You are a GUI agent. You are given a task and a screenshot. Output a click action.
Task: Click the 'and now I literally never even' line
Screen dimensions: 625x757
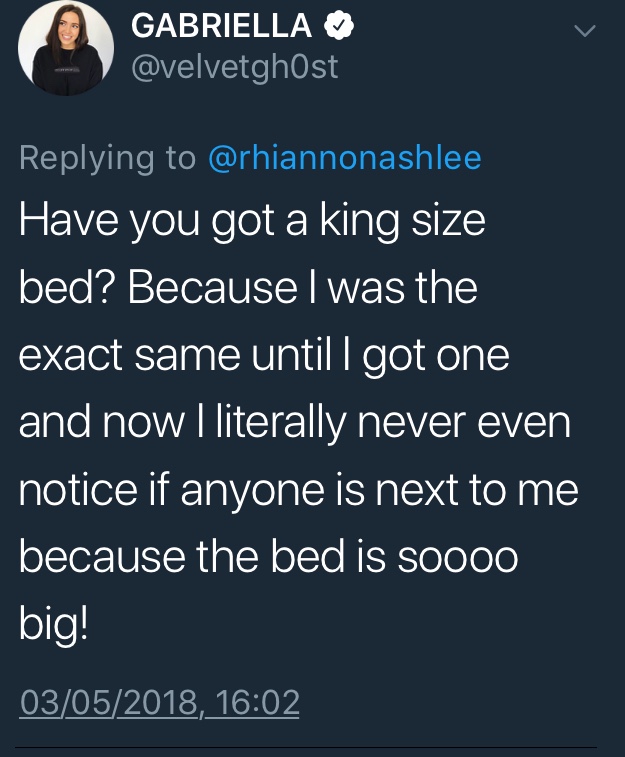[294, 424]
